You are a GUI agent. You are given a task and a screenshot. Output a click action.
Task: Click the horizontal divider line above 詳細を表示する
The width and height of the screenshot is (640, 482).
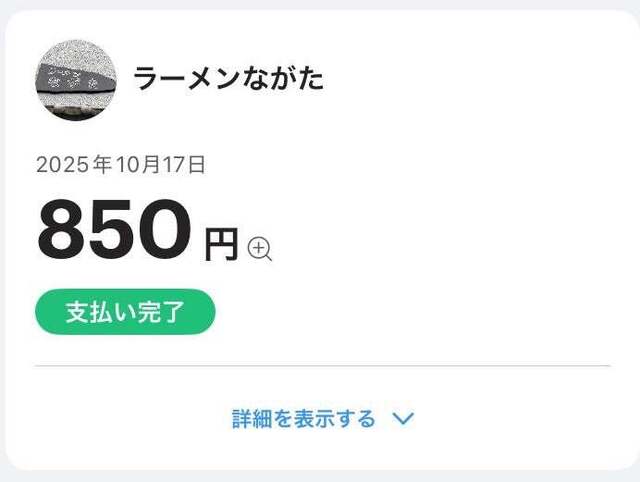coord(322,366)
